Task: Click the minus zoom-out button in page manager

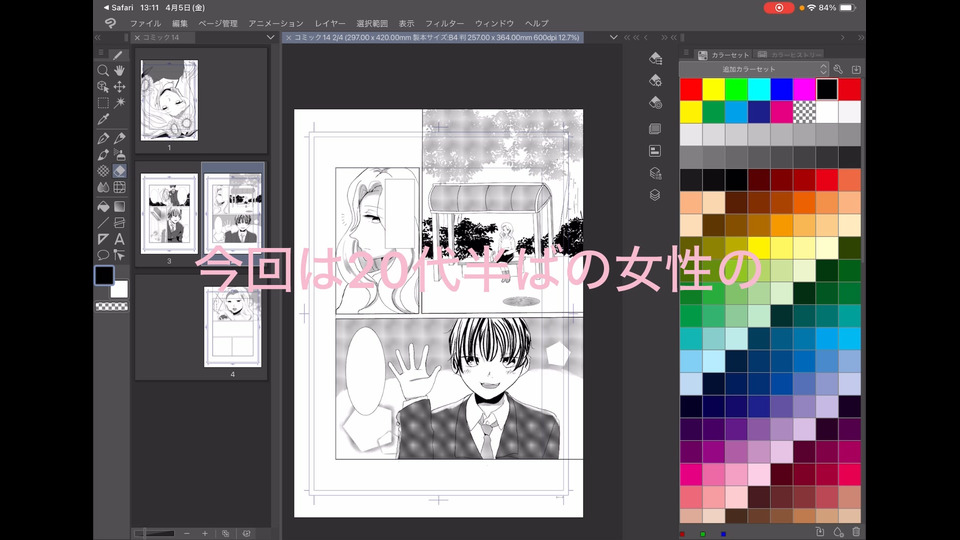Action: pos(187,533)
